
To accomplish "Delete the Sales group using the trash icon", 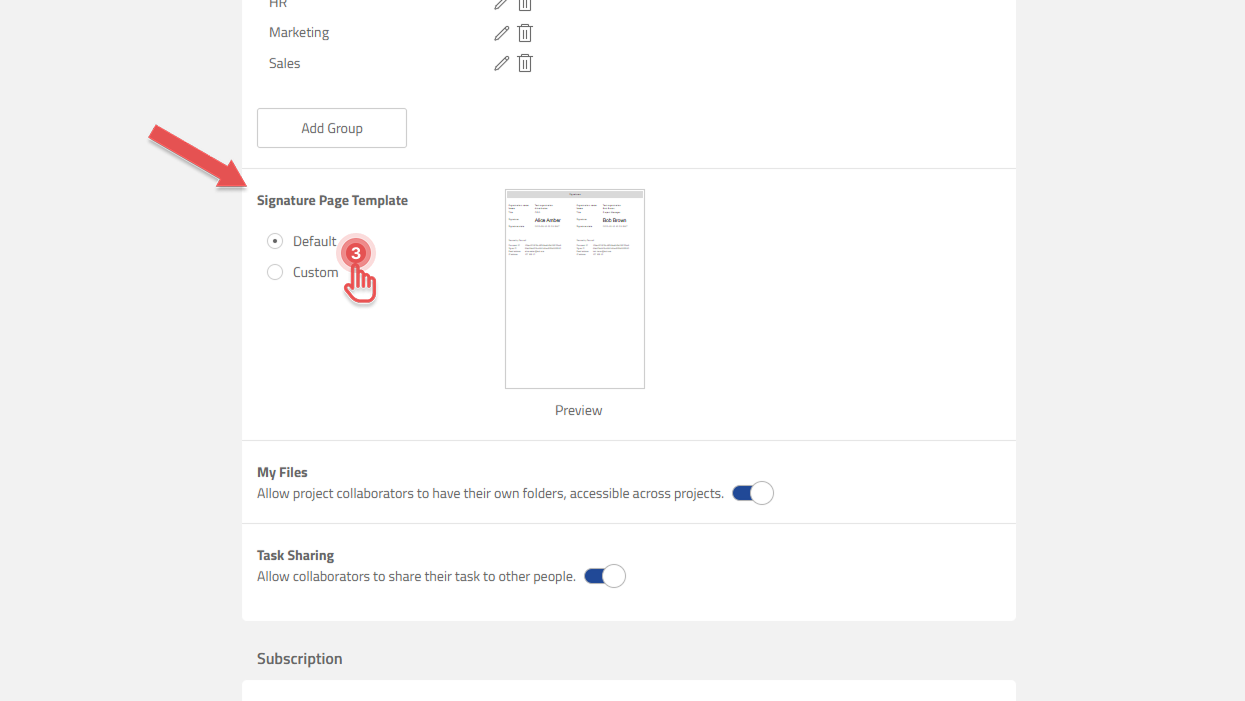I will coord(525,63).
